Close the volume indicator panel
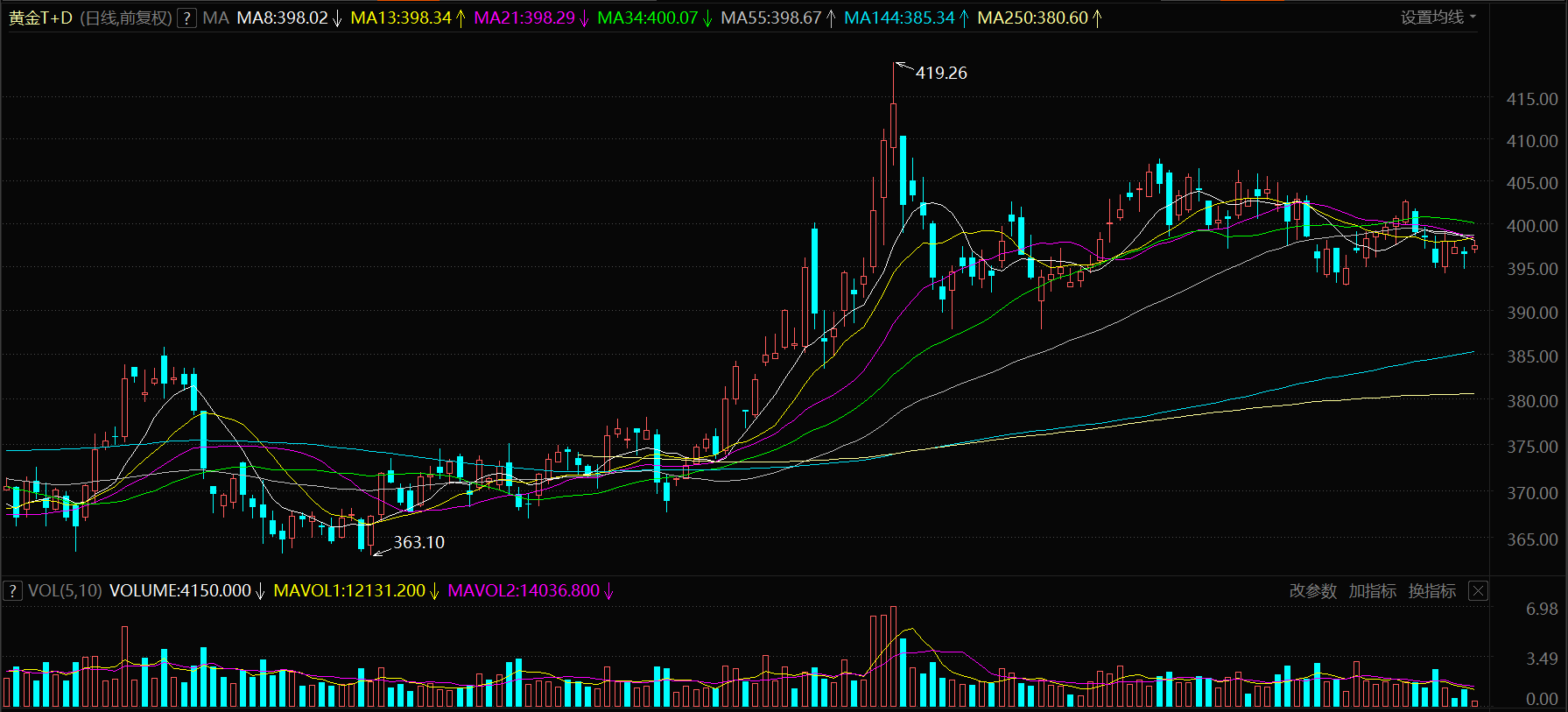 1478,591
